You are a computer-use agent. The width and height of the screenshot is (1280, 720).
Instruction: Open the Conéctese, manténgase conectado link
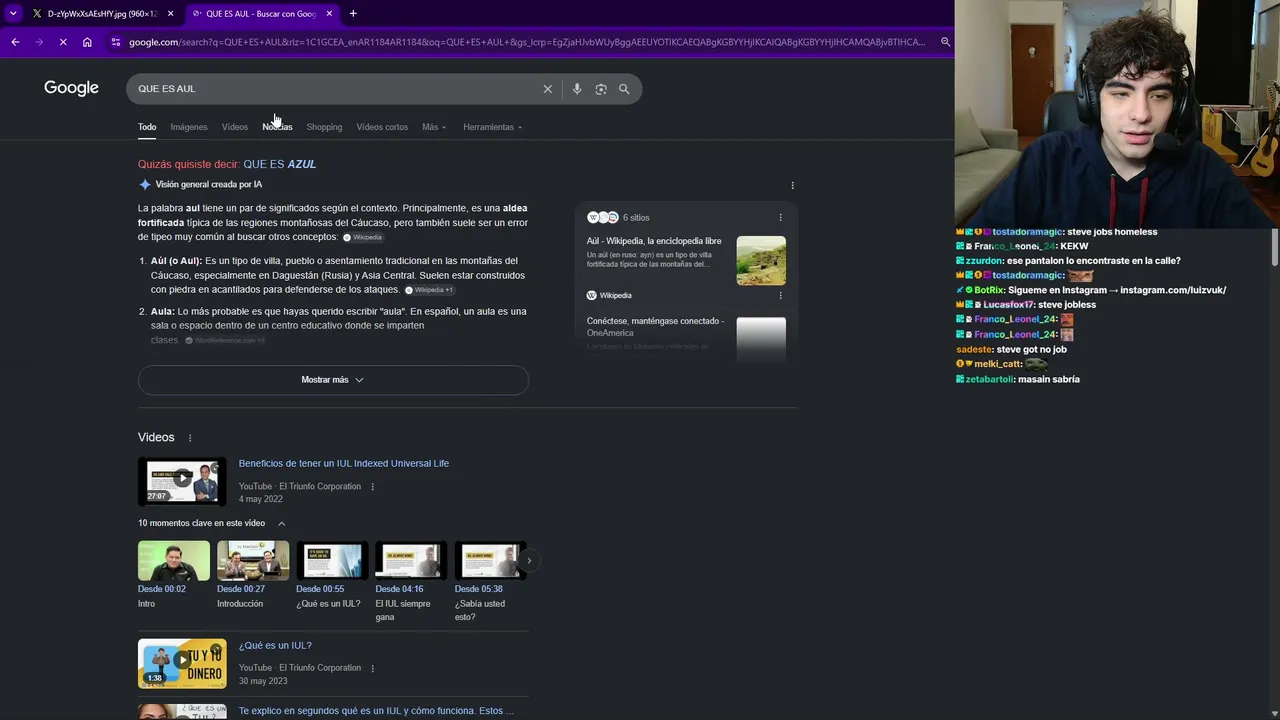click(x=656, y=327)
